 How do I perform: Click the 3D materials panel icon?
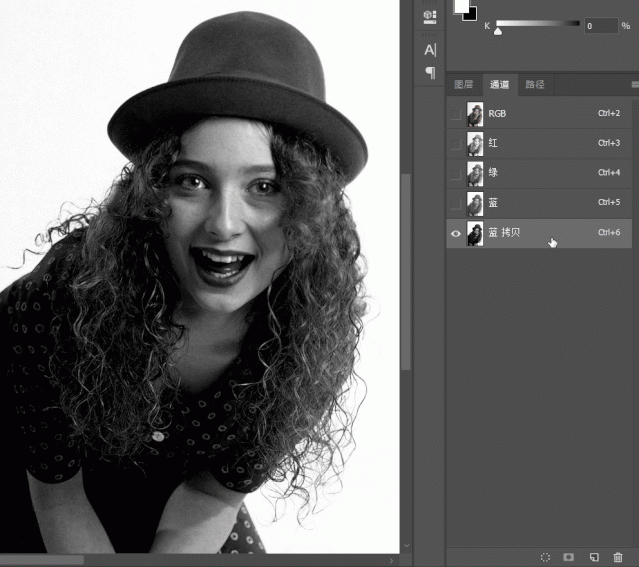pos(430,16)
